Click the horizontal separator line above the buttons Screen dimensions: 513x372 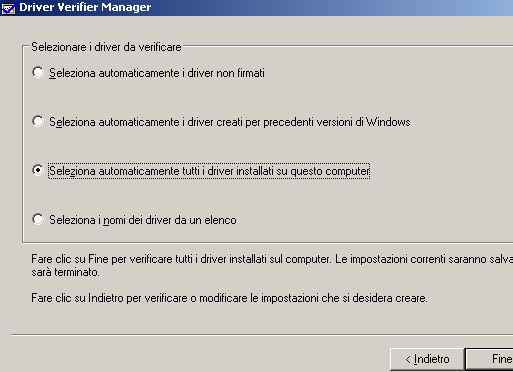tap(262, 335)
